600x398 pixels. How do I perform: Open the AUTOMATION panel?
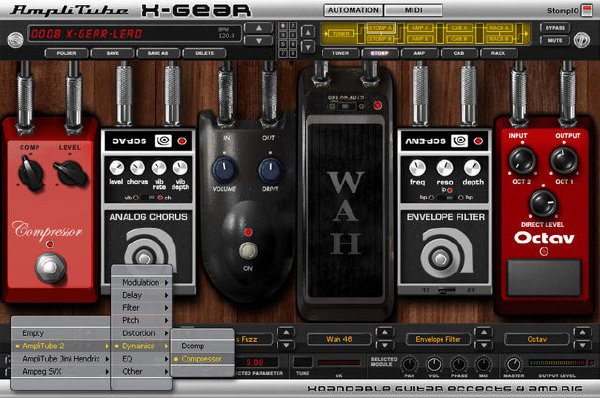(353, 10)
